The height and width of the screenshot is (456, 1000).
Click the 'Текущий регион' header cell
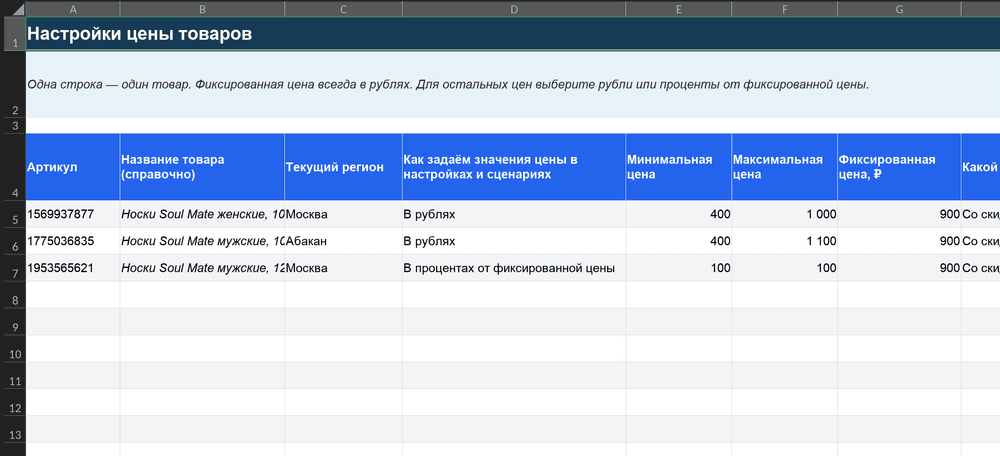[x=343, y=167]
